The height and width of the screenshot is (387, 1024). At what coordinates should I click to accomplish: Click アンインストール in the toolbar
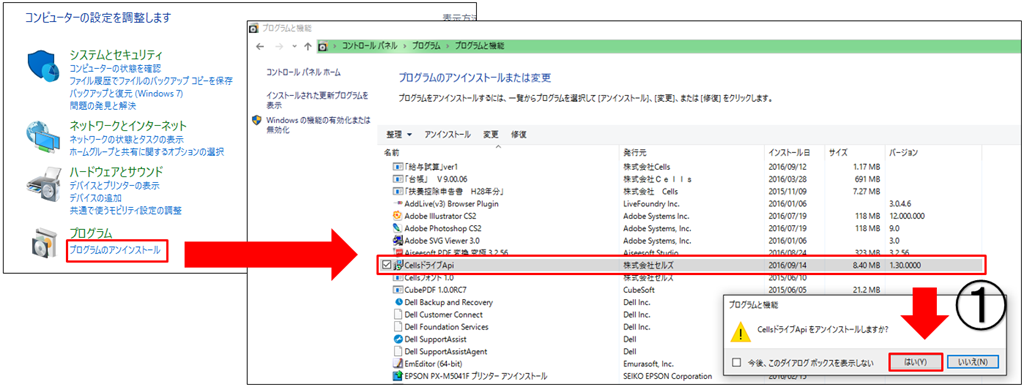pyautogui.click(x=447, y=134)
